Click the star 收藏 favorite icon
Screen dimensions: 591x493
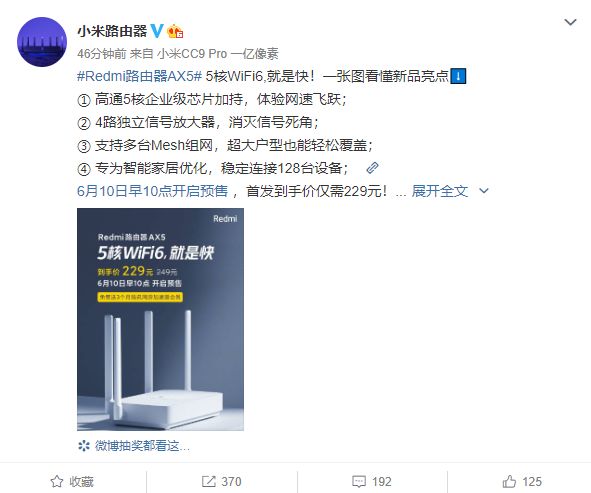pos(57,481)
